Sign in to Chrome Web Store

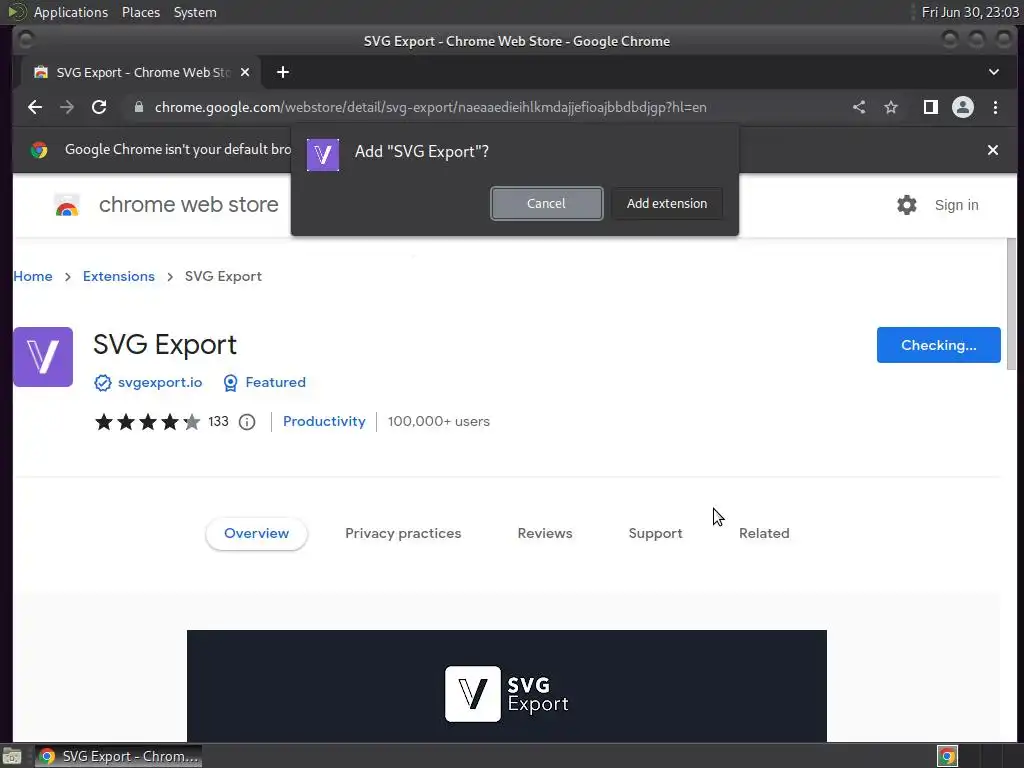956,205
